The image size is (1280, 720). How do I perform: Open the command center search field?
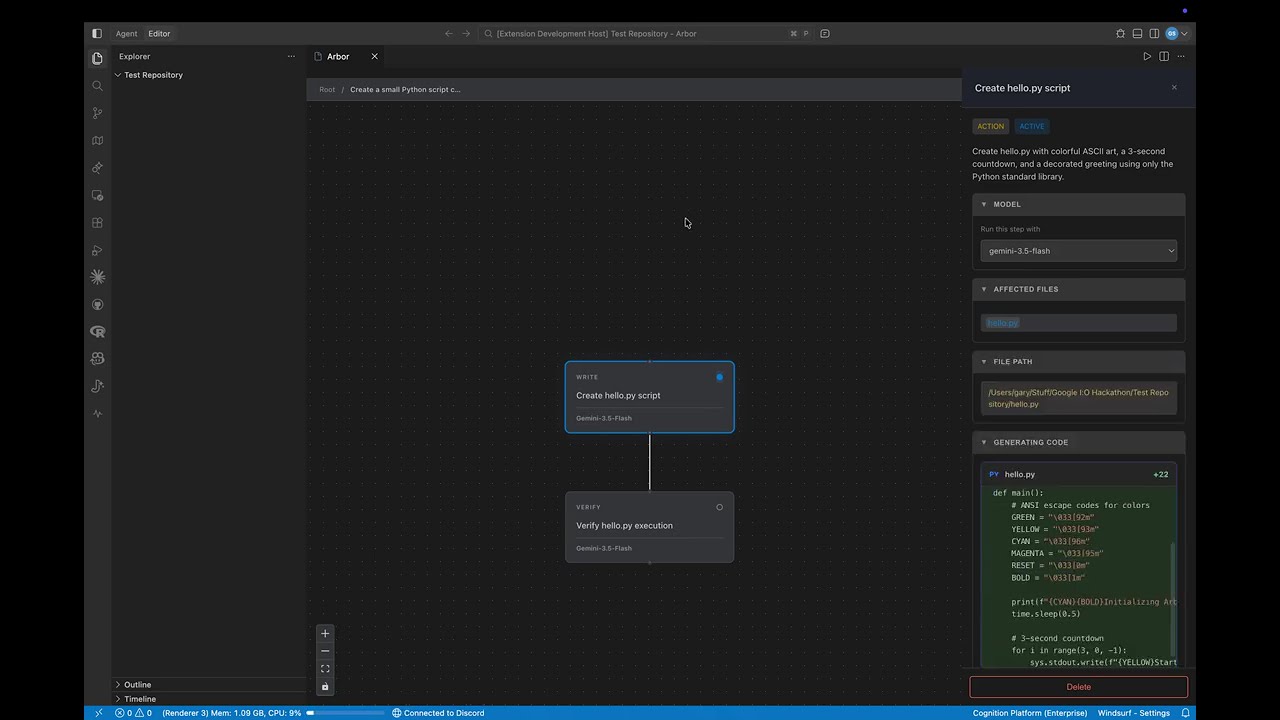645,33
